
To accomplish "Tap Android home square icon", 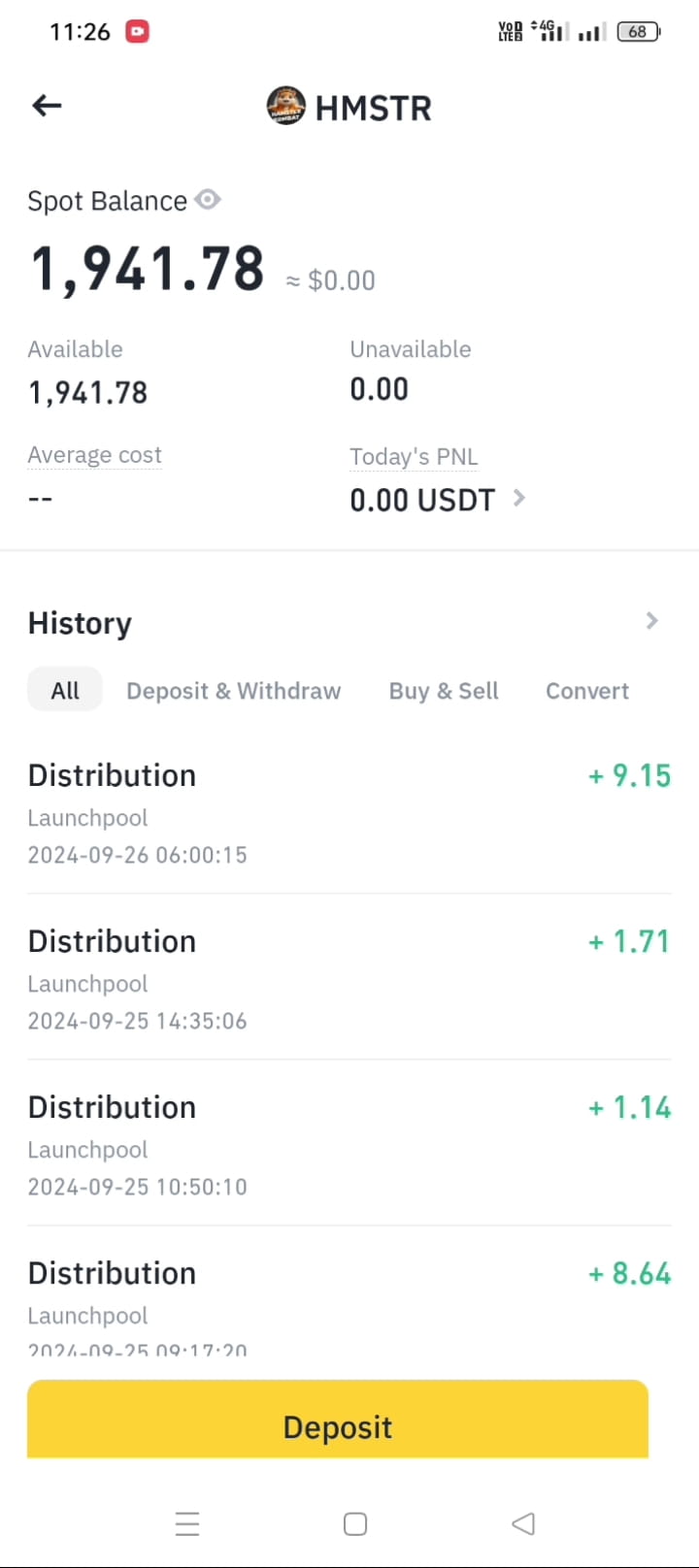I will [355, 1524].
